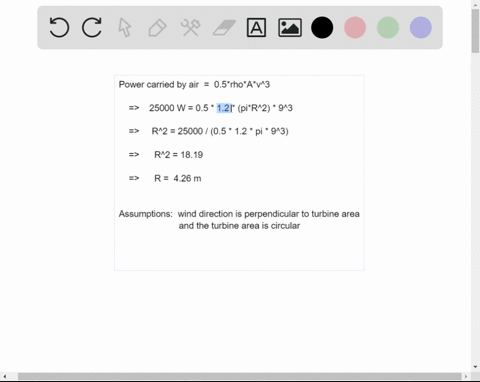
Task: Open the crossed tools icon
Action: [190, 27]
